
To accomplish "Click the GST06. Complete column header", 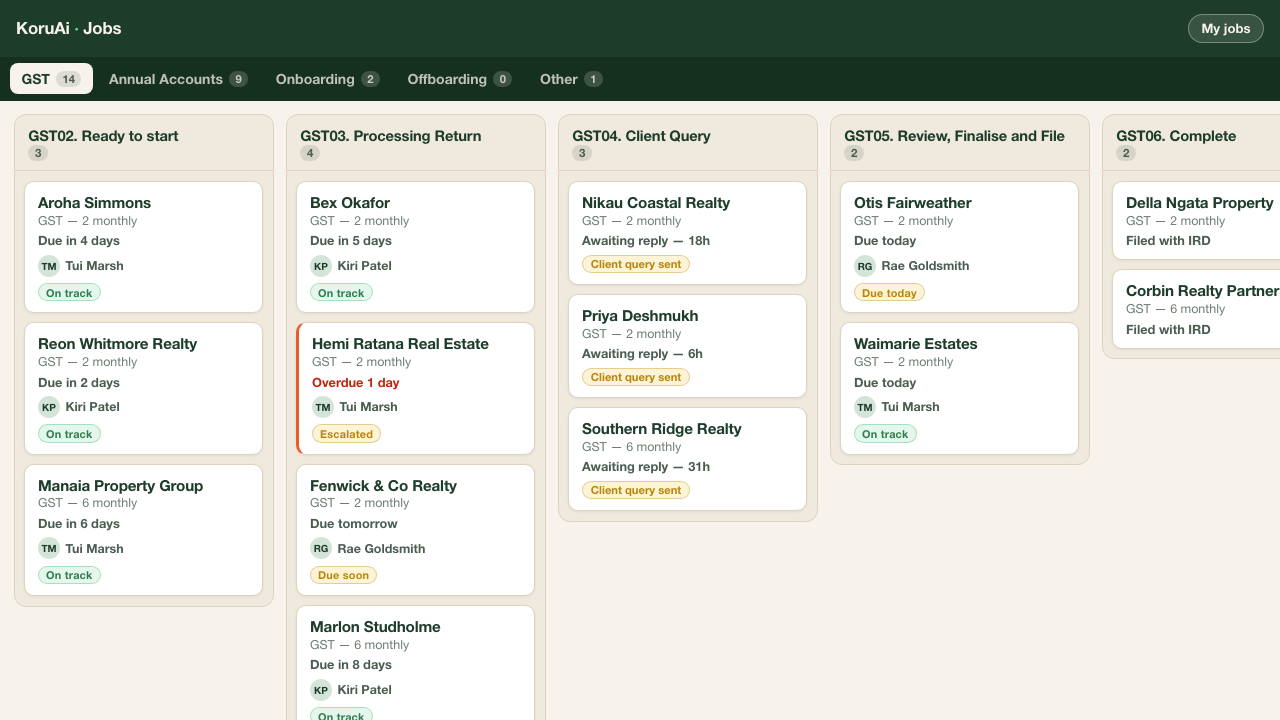I will pyautogui.click(x=1192, y=143).
